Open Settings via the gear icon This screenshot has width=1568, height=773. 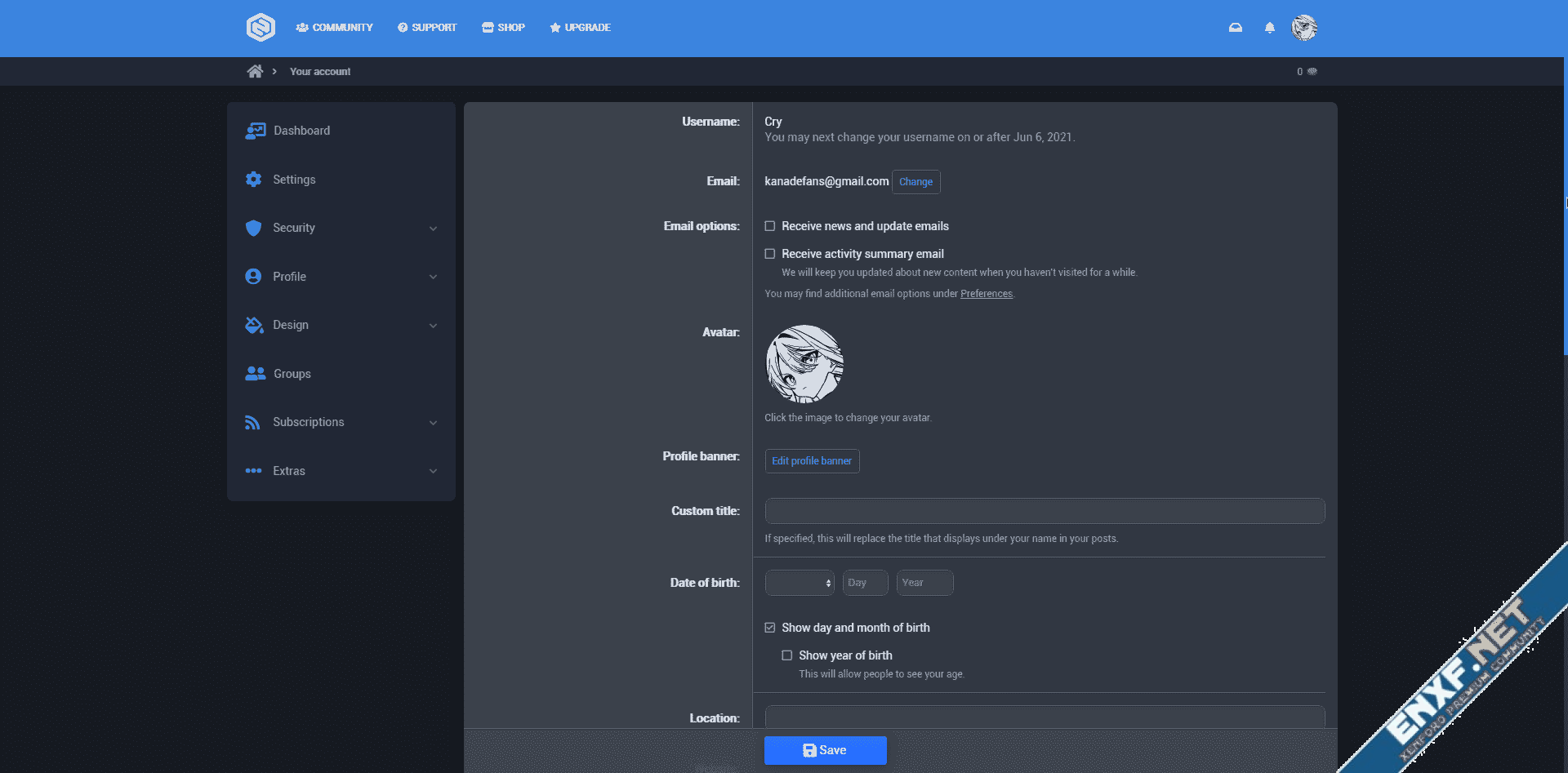point(254,180)
